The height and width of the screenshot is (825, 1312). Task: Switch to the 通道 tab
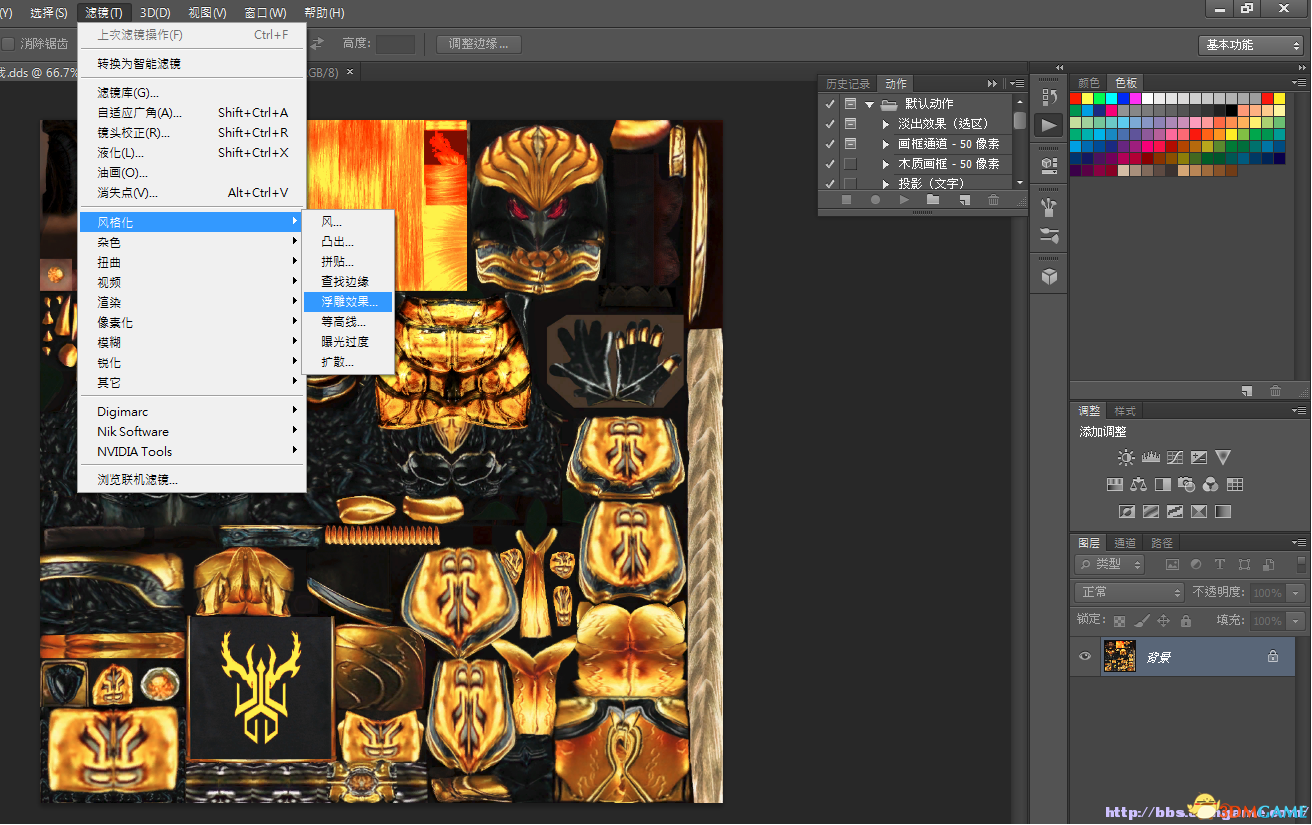pos(1125,543)
